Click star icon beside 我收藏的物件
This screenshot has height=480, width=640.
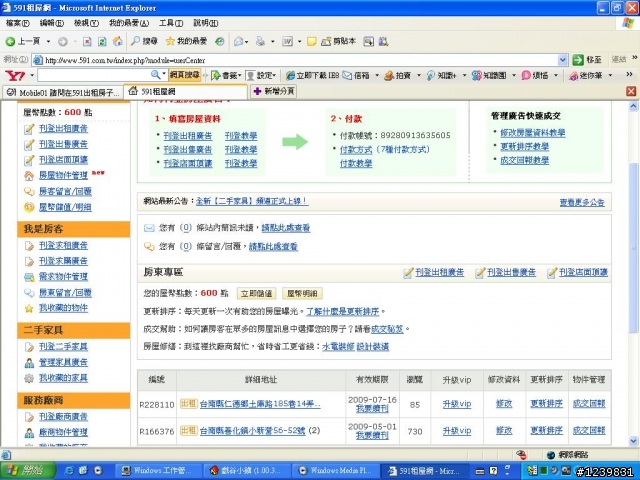click(29, 308)
